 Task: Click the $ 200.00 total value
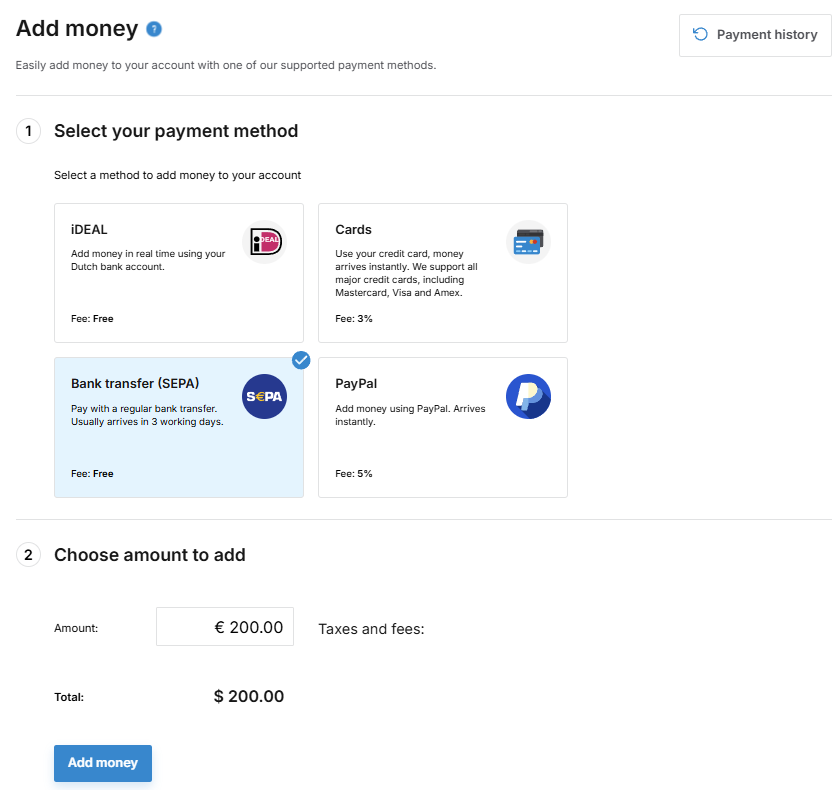click(249, 696)
